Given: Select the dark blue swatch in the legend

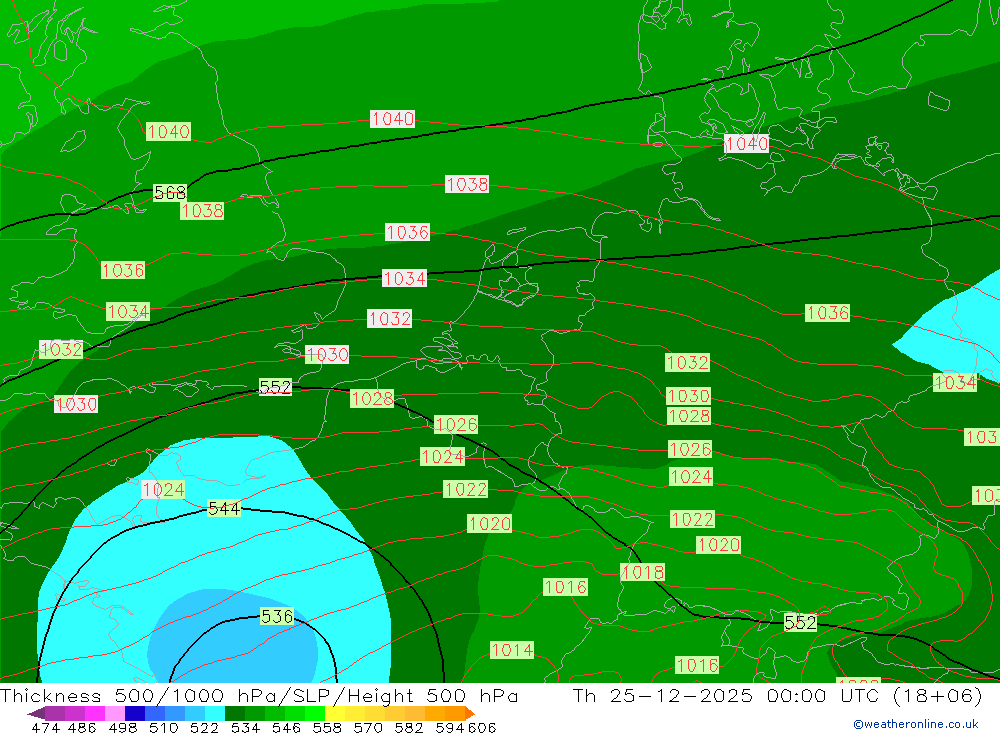Looking at the screenshot, I should 135,713.
